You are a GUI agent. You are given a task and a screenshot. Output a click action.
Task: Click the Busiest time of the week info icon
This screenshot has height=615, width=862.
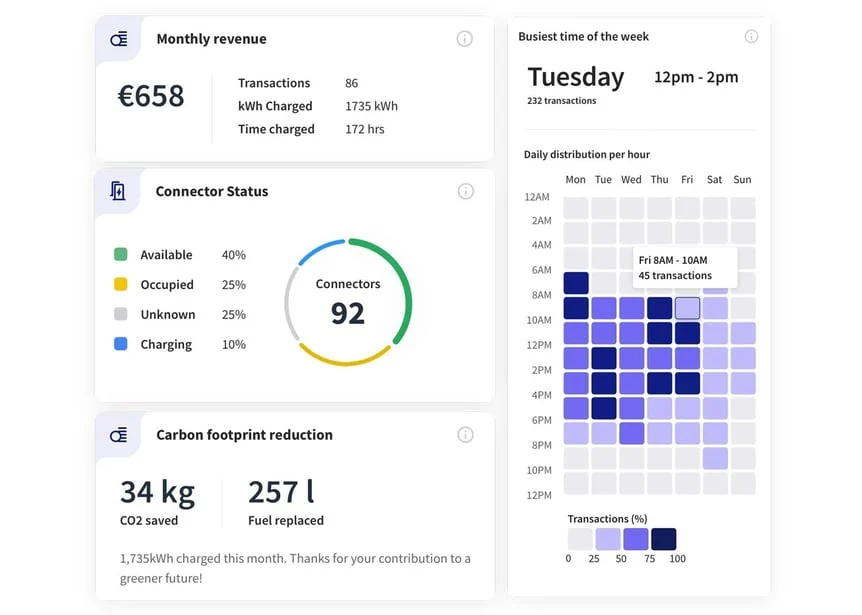tap(751, 37)
